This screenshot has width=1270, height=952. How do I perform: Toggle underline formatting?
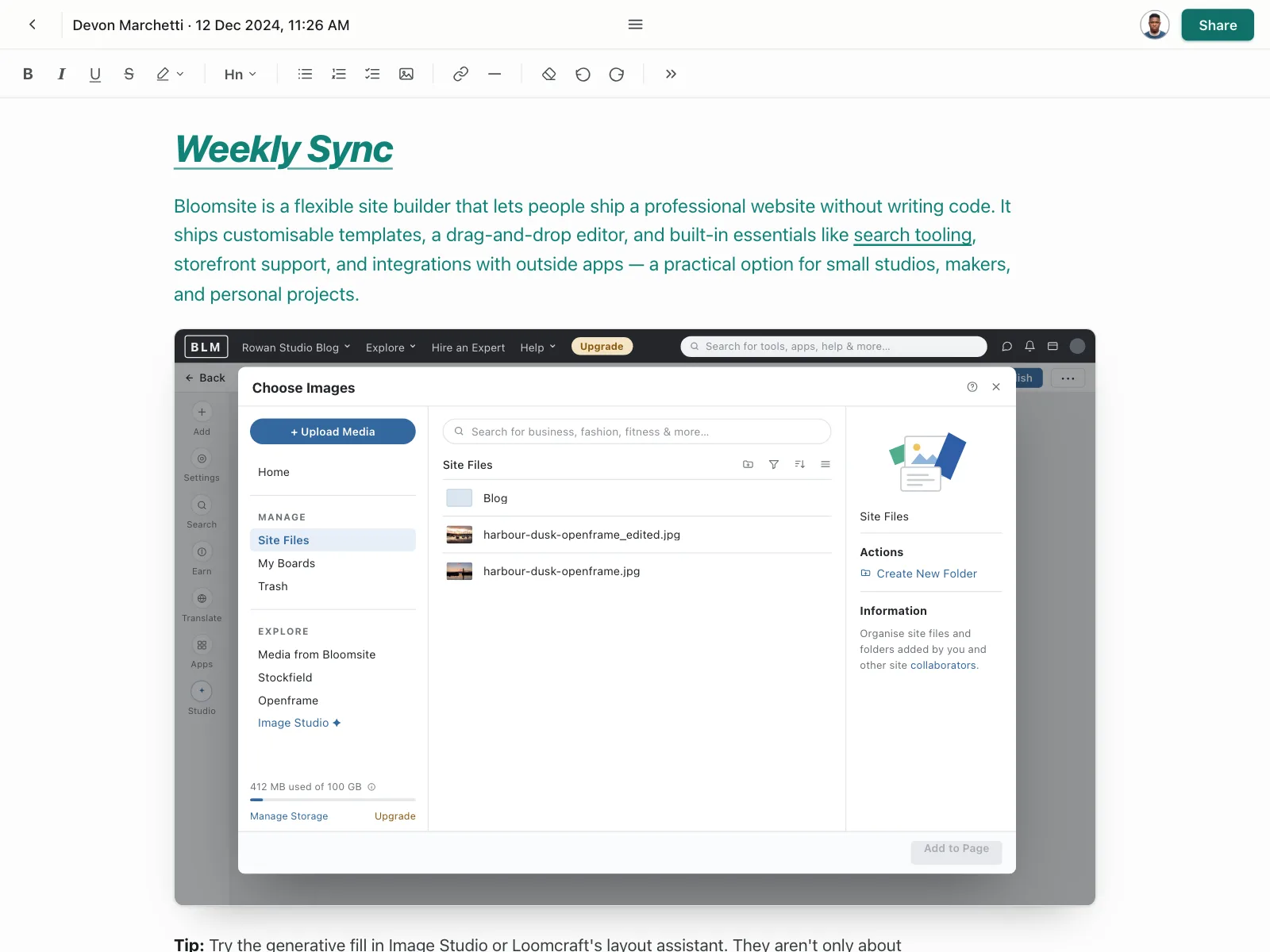pyautogui.click(x=95, y=74)
